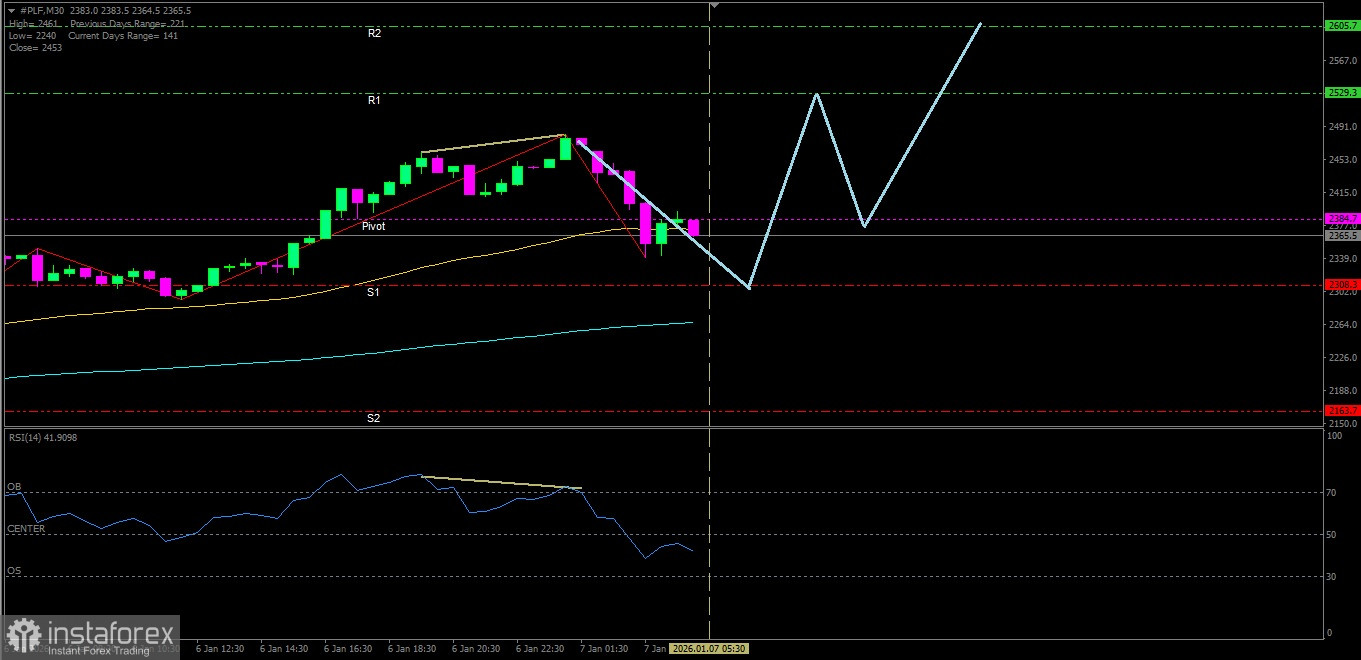Click the Pivot level label
1361x660 pixels.
(x=373, y=227)
